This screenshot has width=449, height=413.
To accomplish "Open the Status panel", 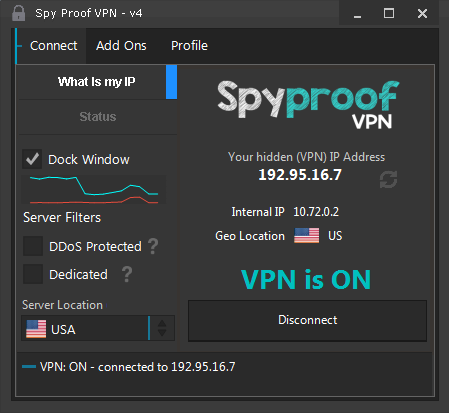I will [x=98, y=117].
